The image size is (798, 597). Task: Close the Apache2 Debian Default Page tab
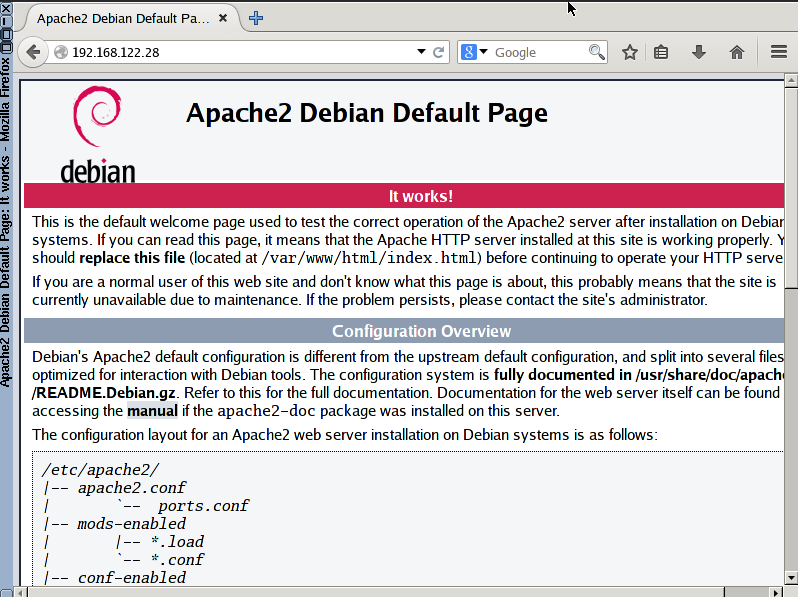pyautogui.click(x=223, y=18)
